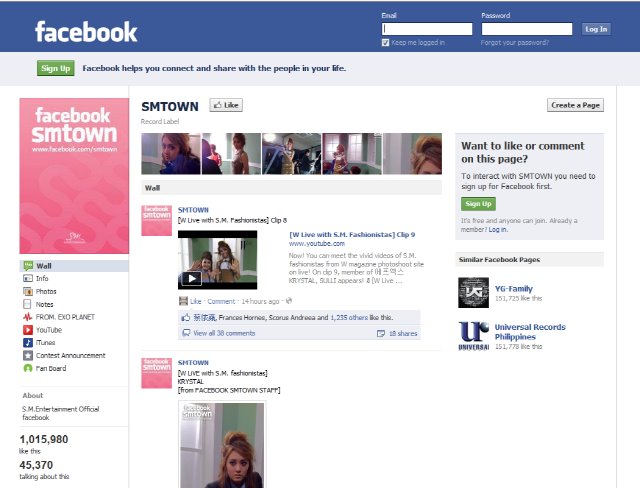Play the Clip 9 video thumbnail
The height and width of the screenshot is (488, 640).
(x=218, y=260)
